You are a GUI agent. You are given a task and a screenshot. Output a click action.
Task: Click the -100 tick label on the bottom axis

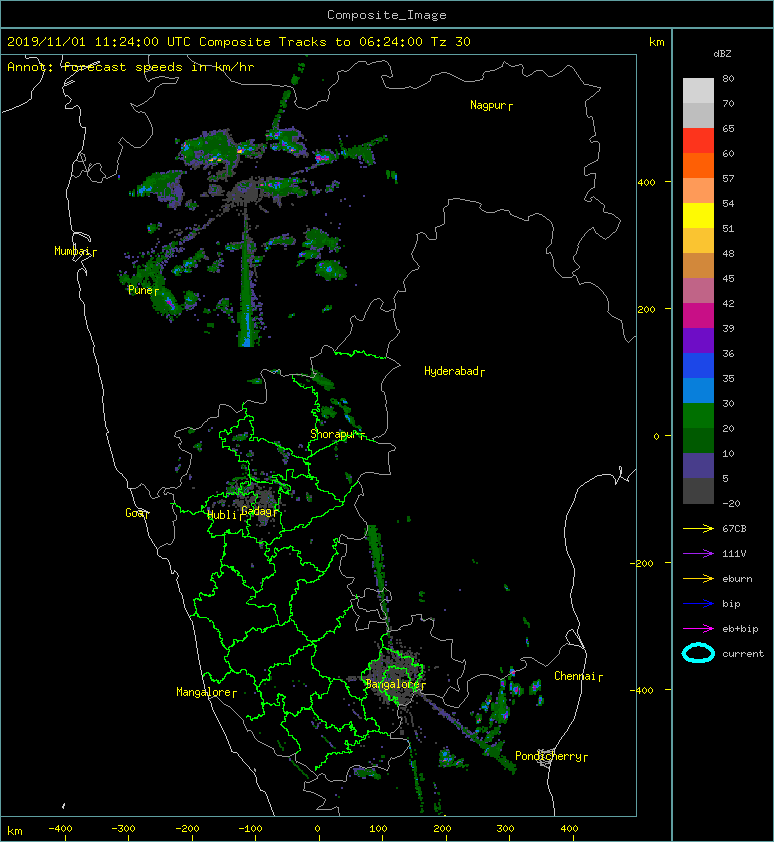click(x=250, y=829)
